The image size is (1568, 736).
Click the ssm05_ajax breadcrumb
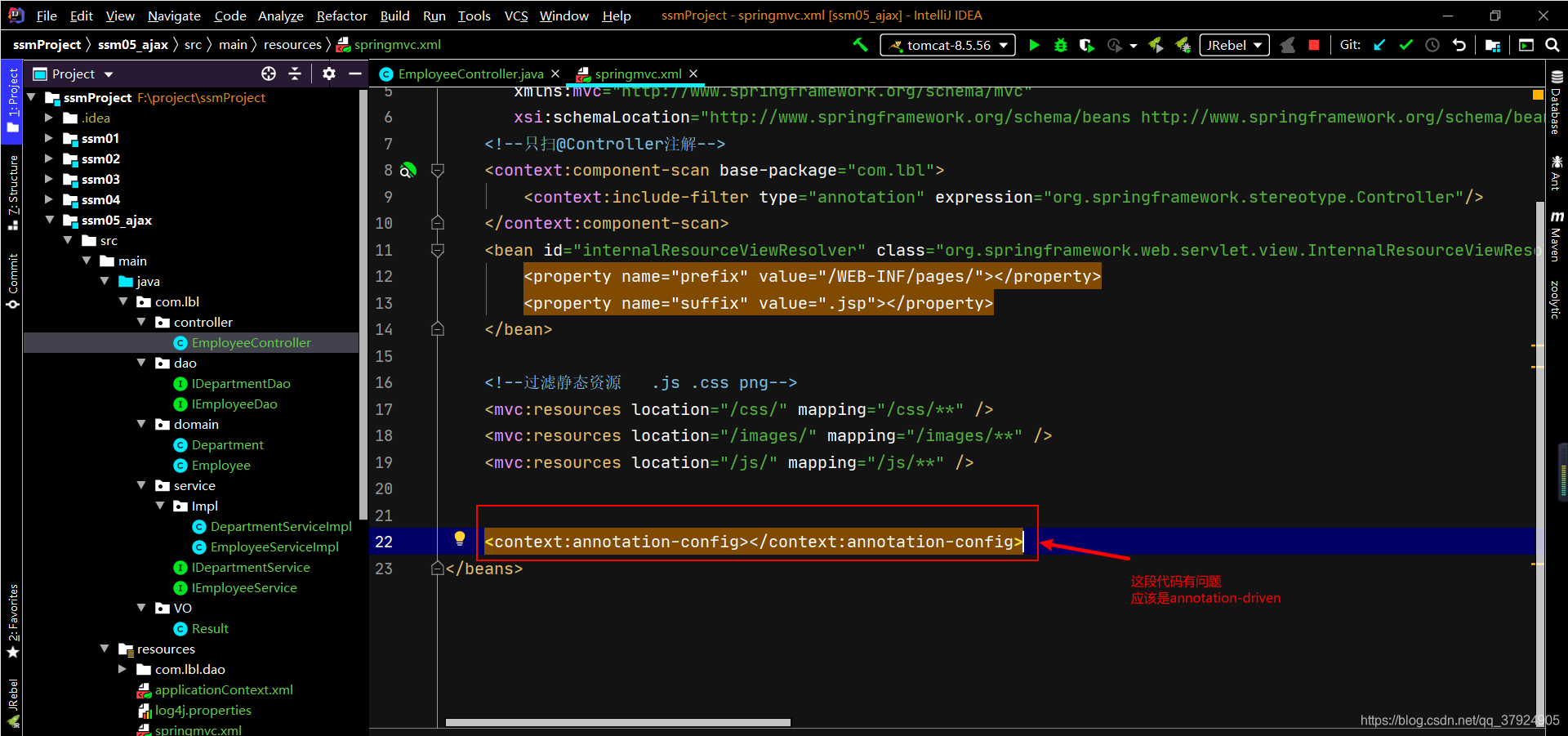[x=133, y=44]
